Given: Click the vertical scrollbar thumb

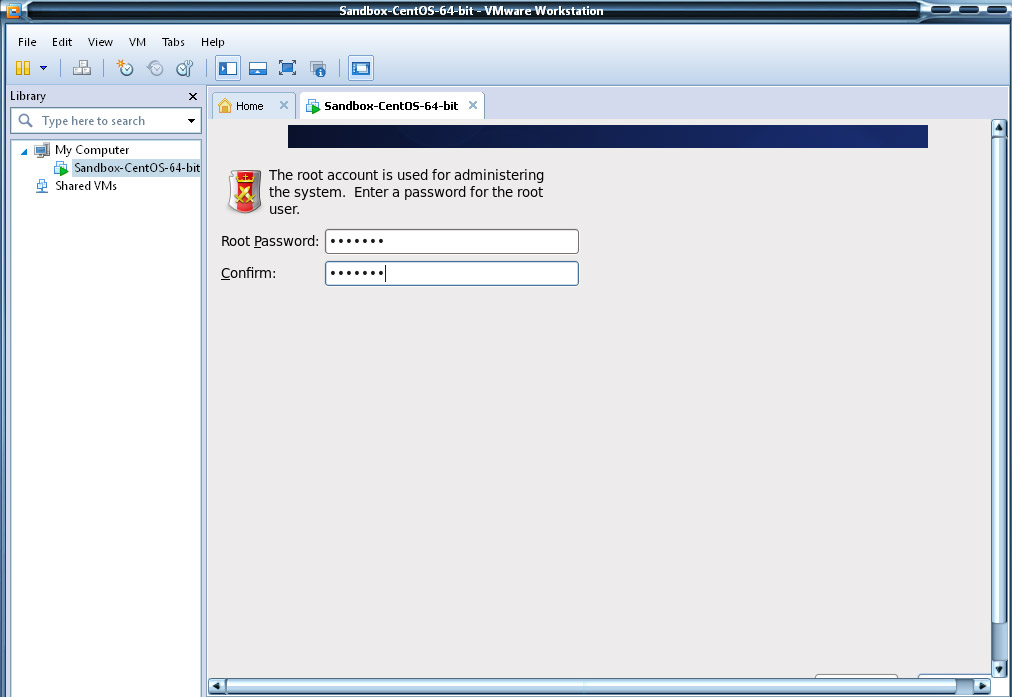Looking at the screenshot, I should pos(998,379).
